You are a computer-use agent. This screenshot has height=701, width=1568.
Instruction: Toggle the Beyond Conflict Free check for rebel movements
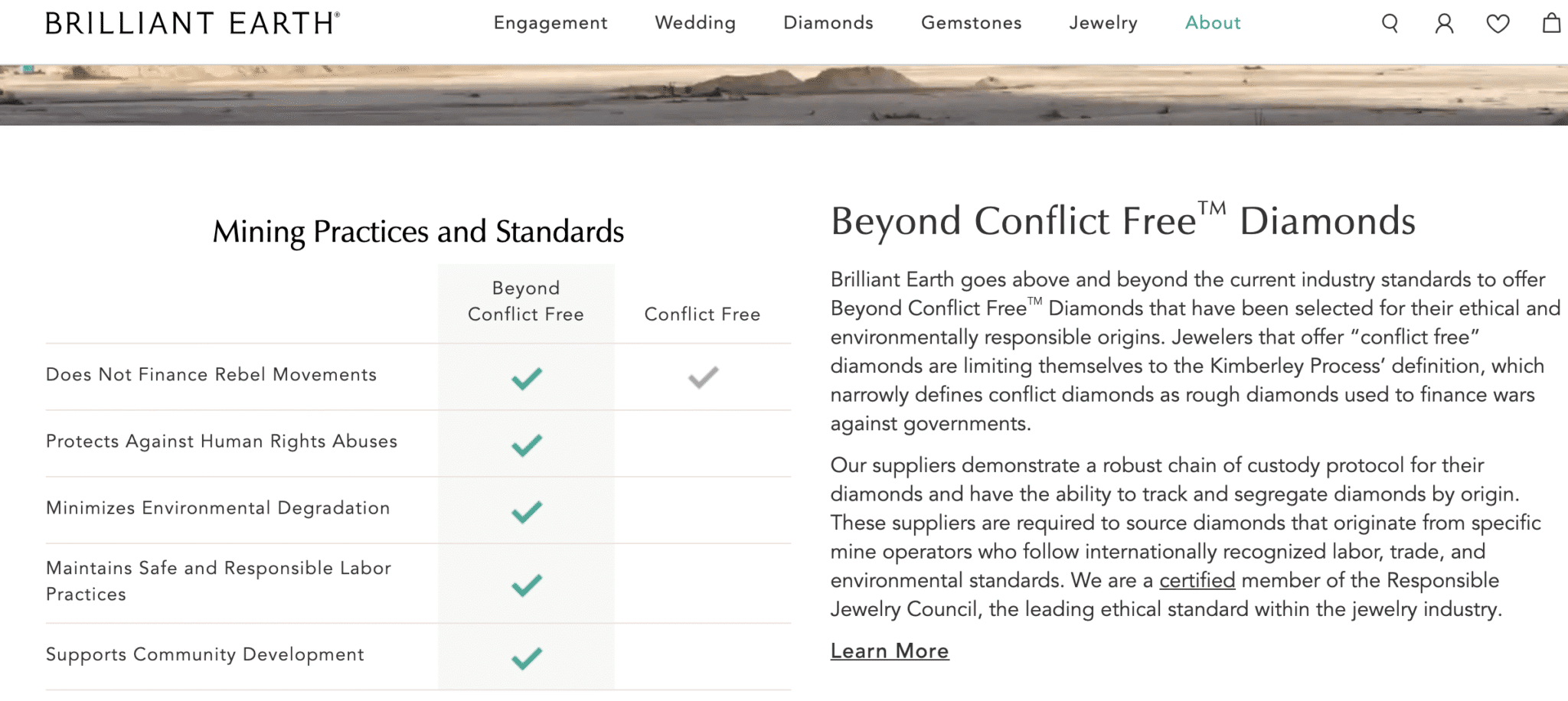pos(524,377)
